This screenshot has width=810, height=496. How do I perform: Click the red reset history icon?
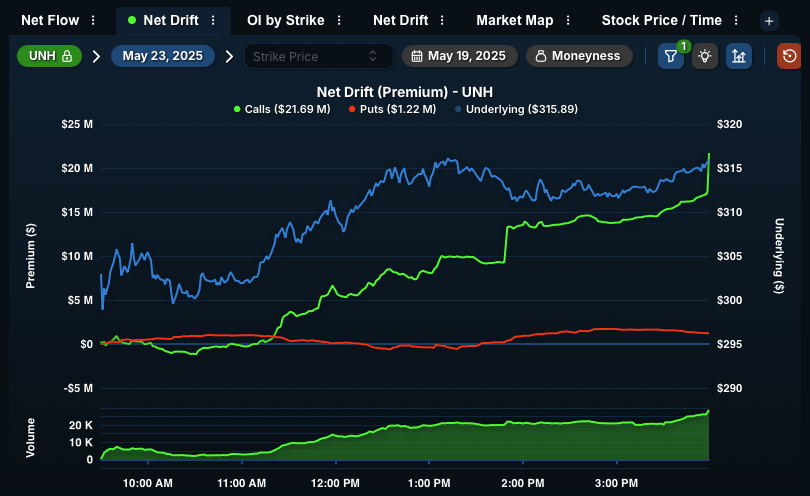point(789,56)
